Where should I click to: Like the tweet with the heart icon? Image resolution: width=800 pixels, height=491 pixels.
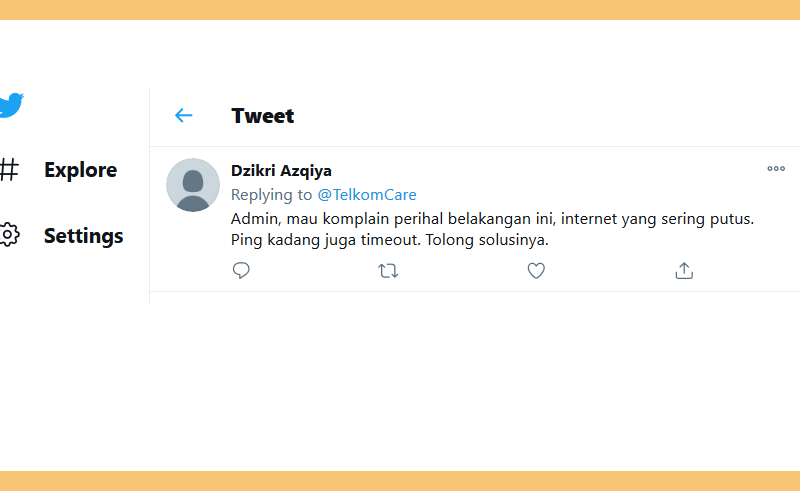[536, 271]
